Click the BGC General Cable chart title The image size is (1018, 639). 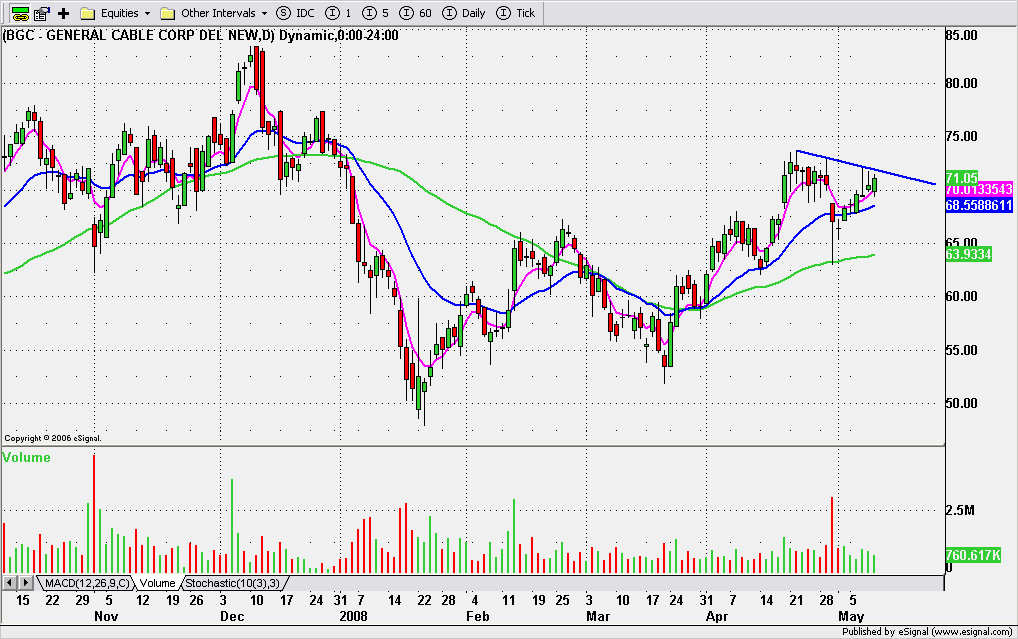[201, 35]
